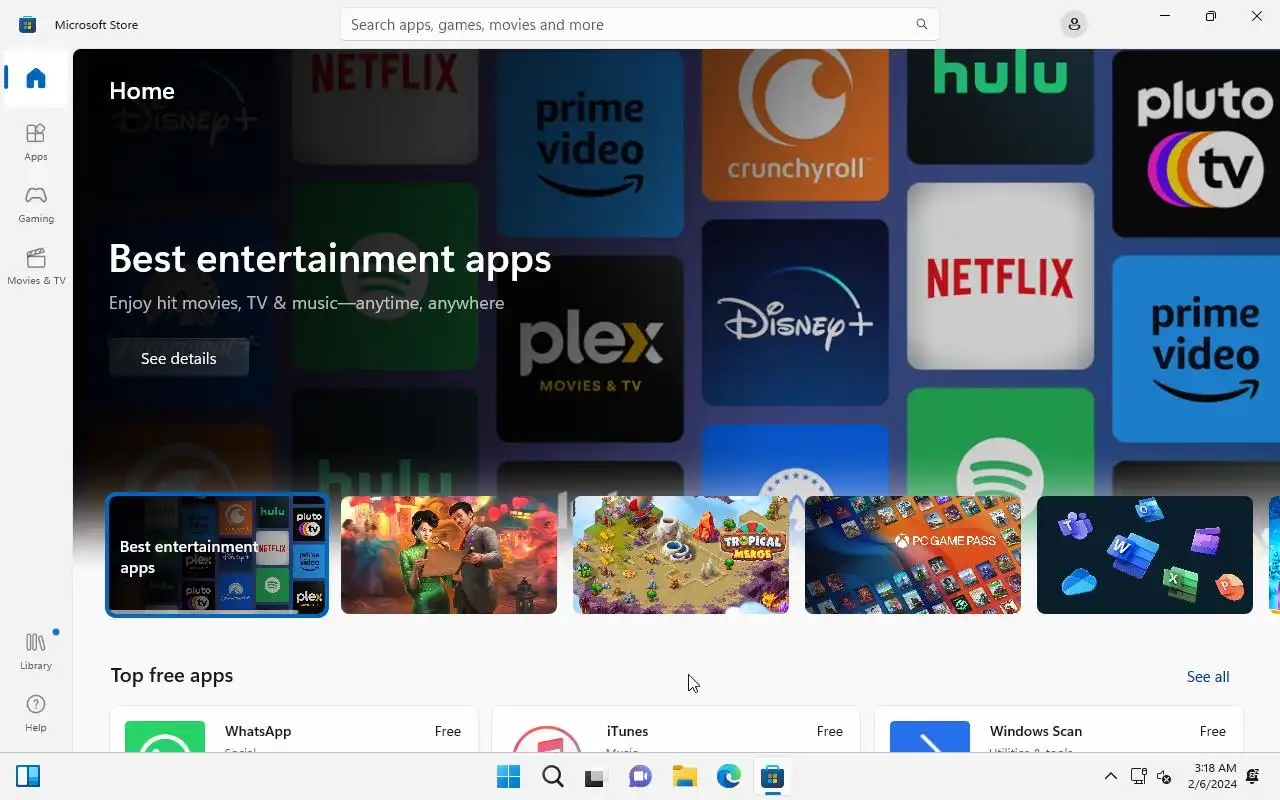Click the search magnifier icon in search box

[921, 24]
